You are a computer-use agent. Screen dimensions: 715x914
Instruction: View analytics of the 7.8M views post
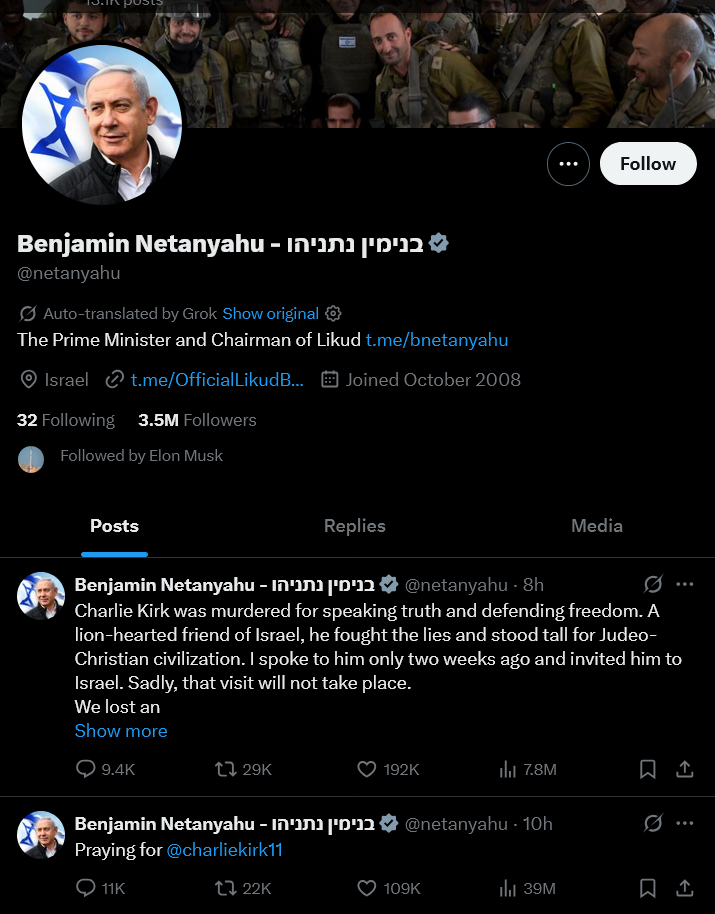click(508, 769)
